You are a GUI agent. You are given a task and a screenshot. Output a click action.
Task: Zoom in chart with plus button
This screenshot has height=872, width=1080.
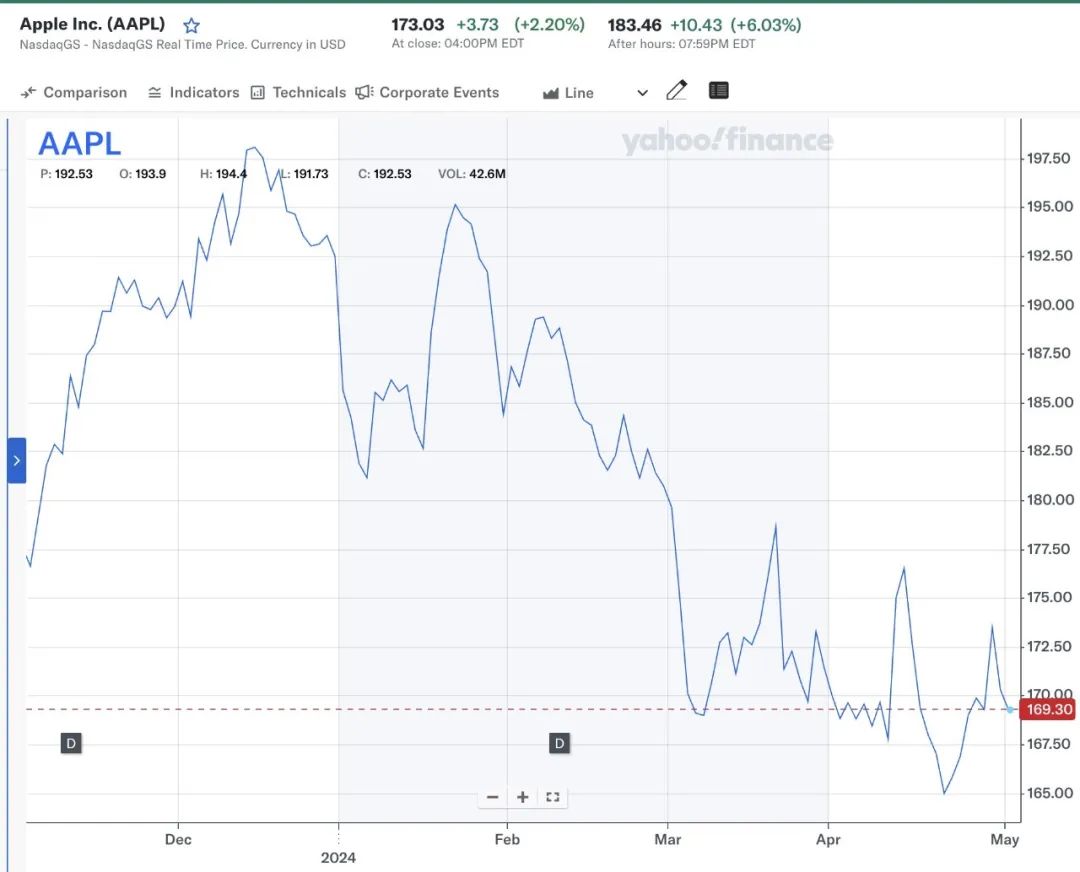pos(523,797)
